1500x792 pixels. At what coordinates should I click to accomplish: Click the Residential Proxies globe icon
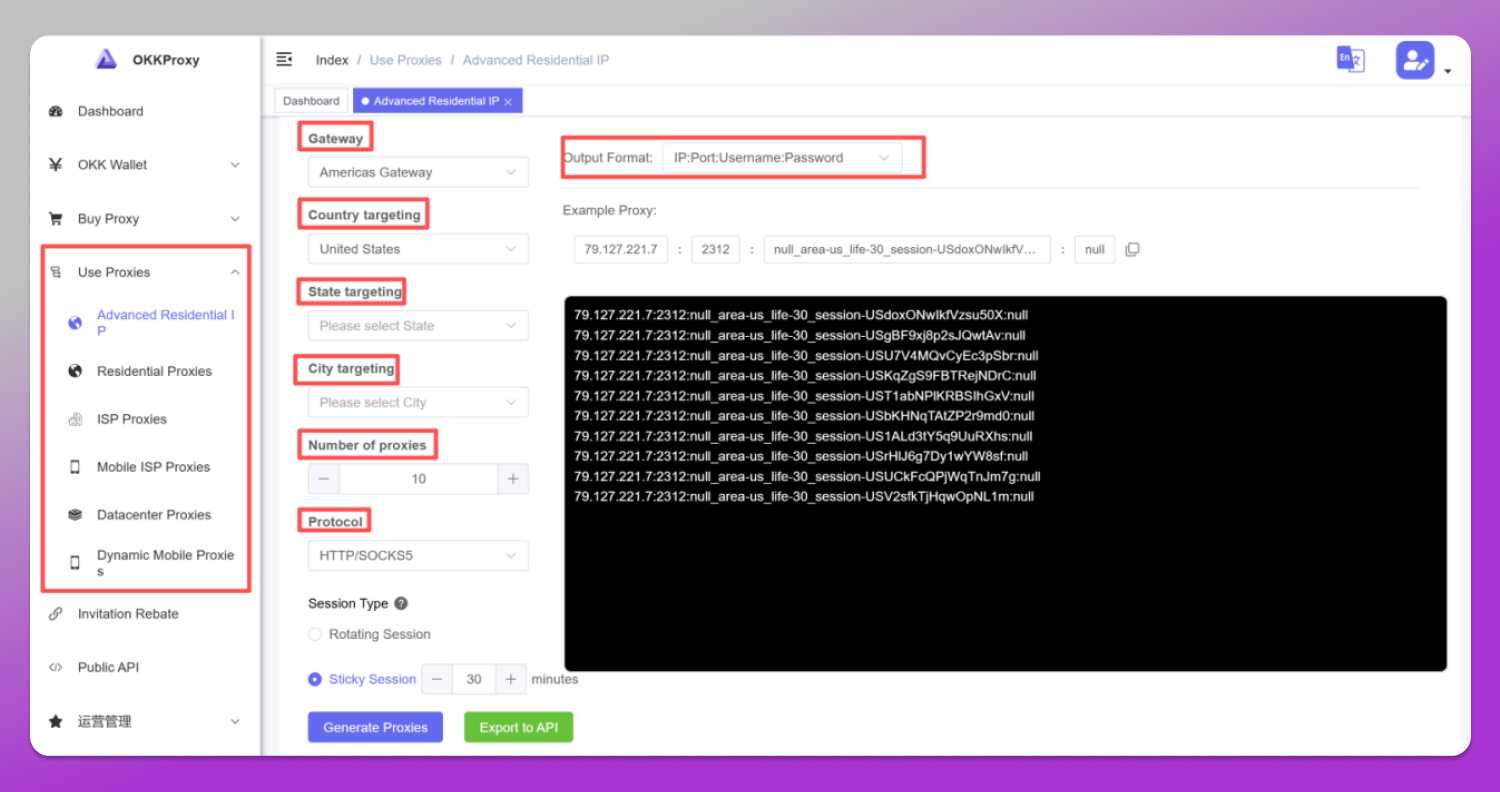pyautogui.click(x=74, y=371)
